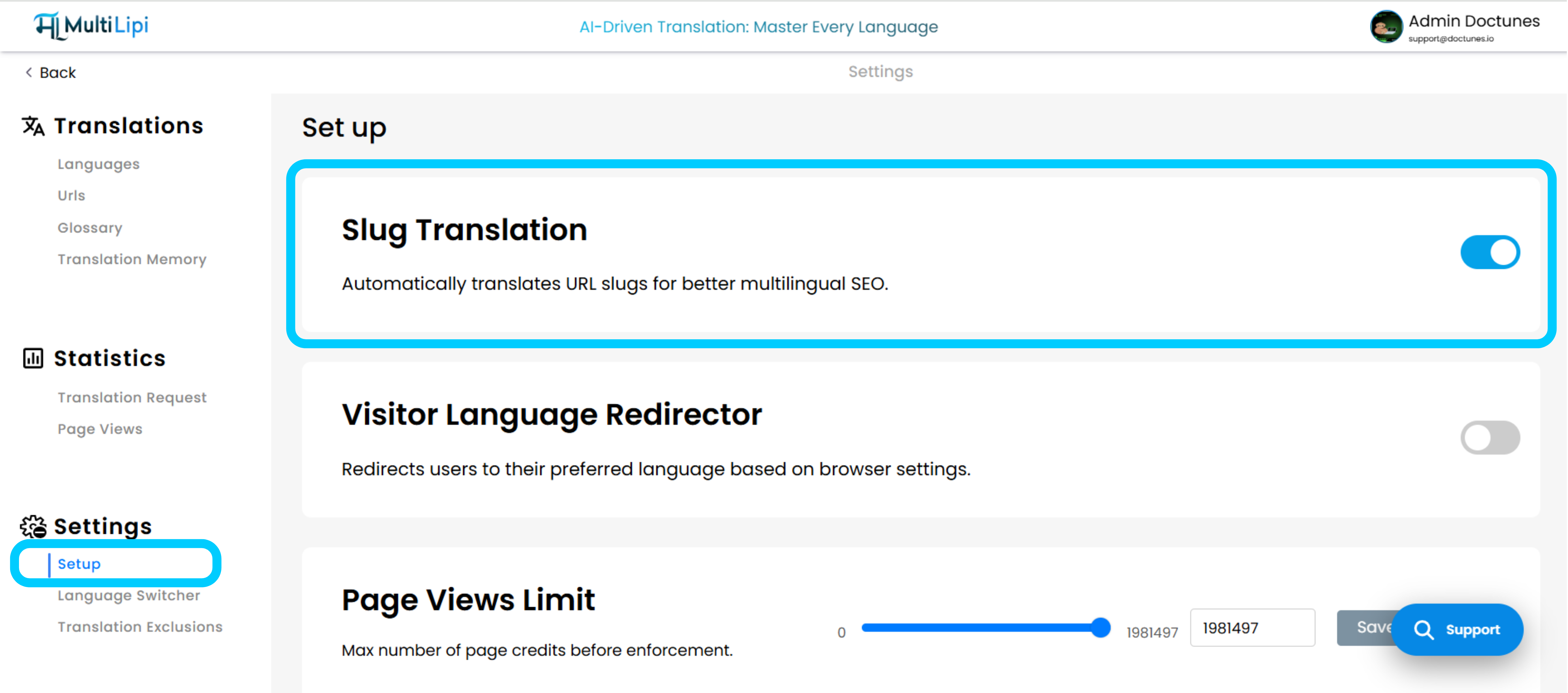Click the Support search icon
Viewport: 1568px width, 693px height.
(x=1424, y=630)
